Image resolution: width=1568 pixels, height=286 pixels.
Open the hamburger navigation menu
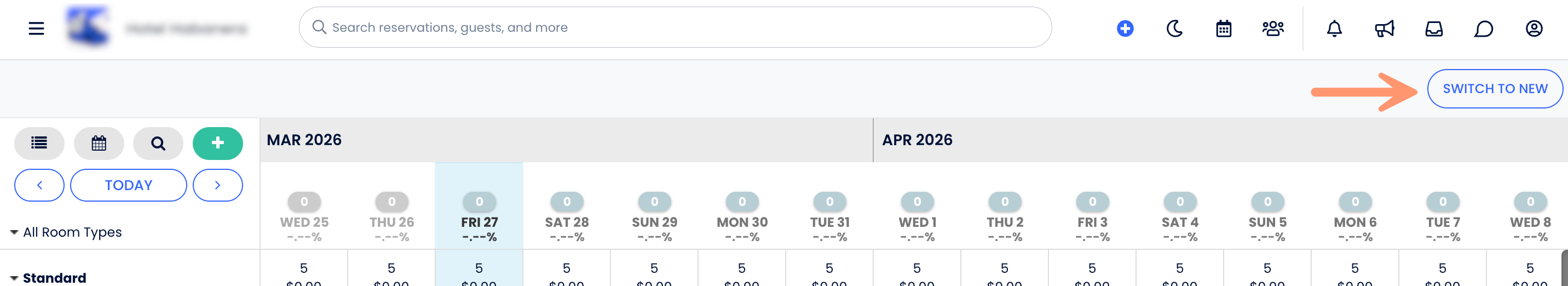pos(37,28)
